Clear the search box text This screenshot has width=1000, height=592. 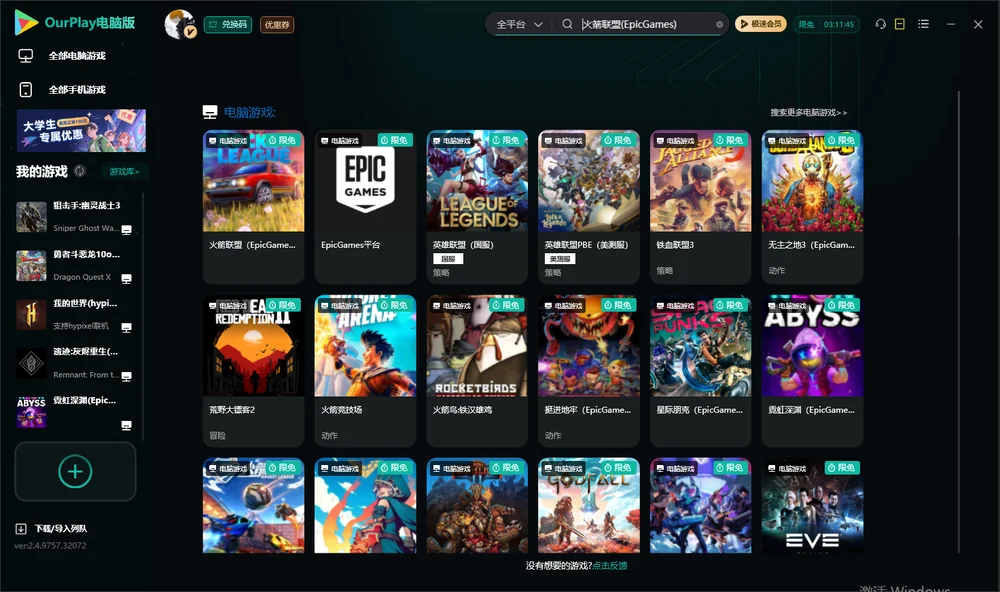[719, 24]
